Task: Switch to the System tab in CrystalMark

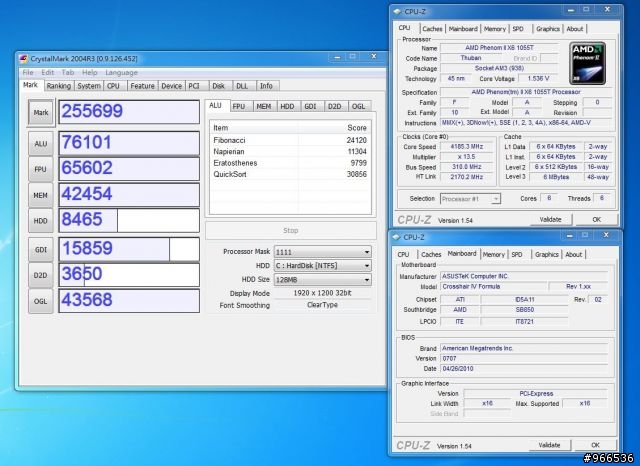Action: pyautogui.click(x=89, y=86)
